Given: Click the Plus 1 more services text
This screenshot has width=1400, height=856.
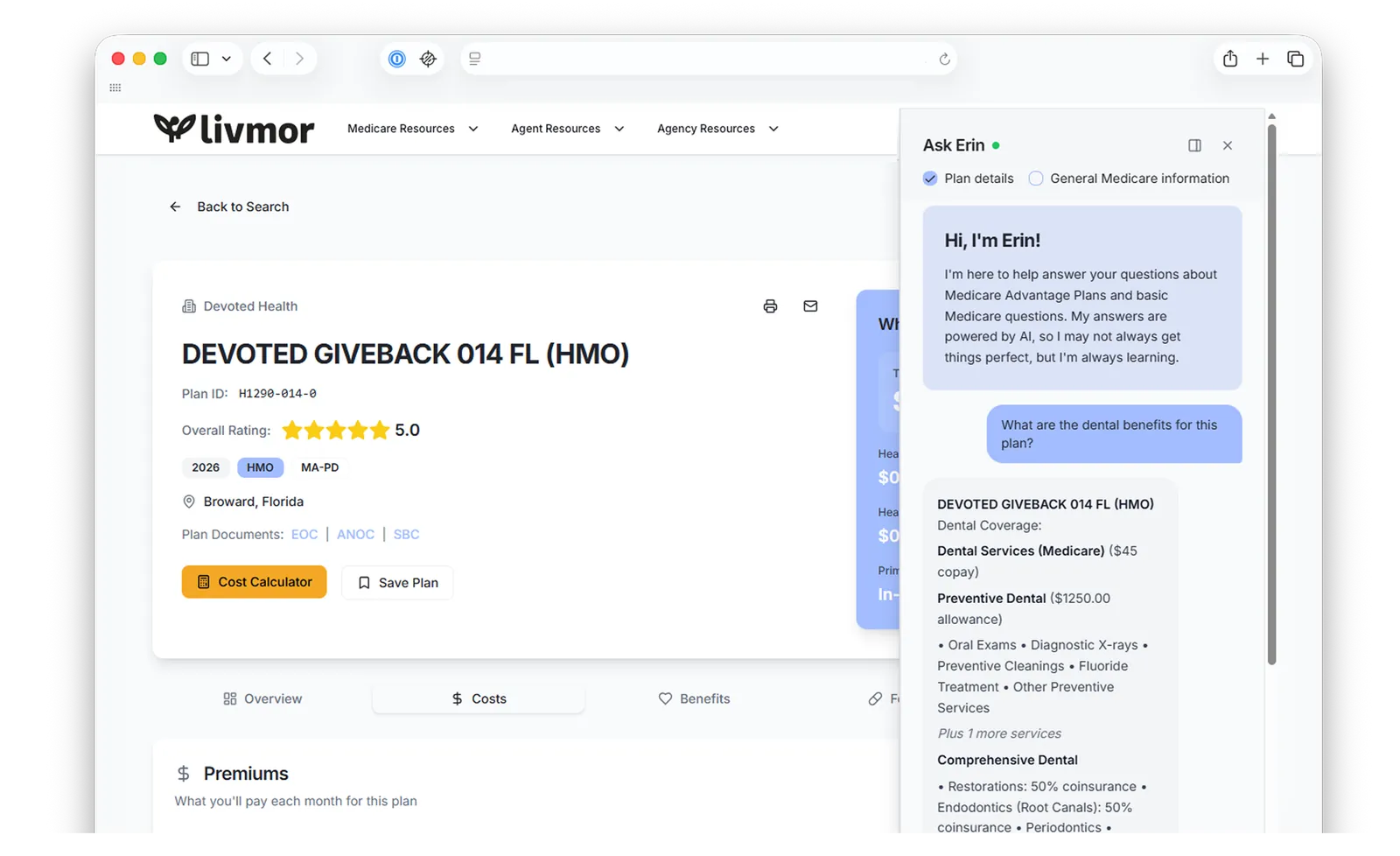Looking at the screenshot, I should tap(999, 733).
